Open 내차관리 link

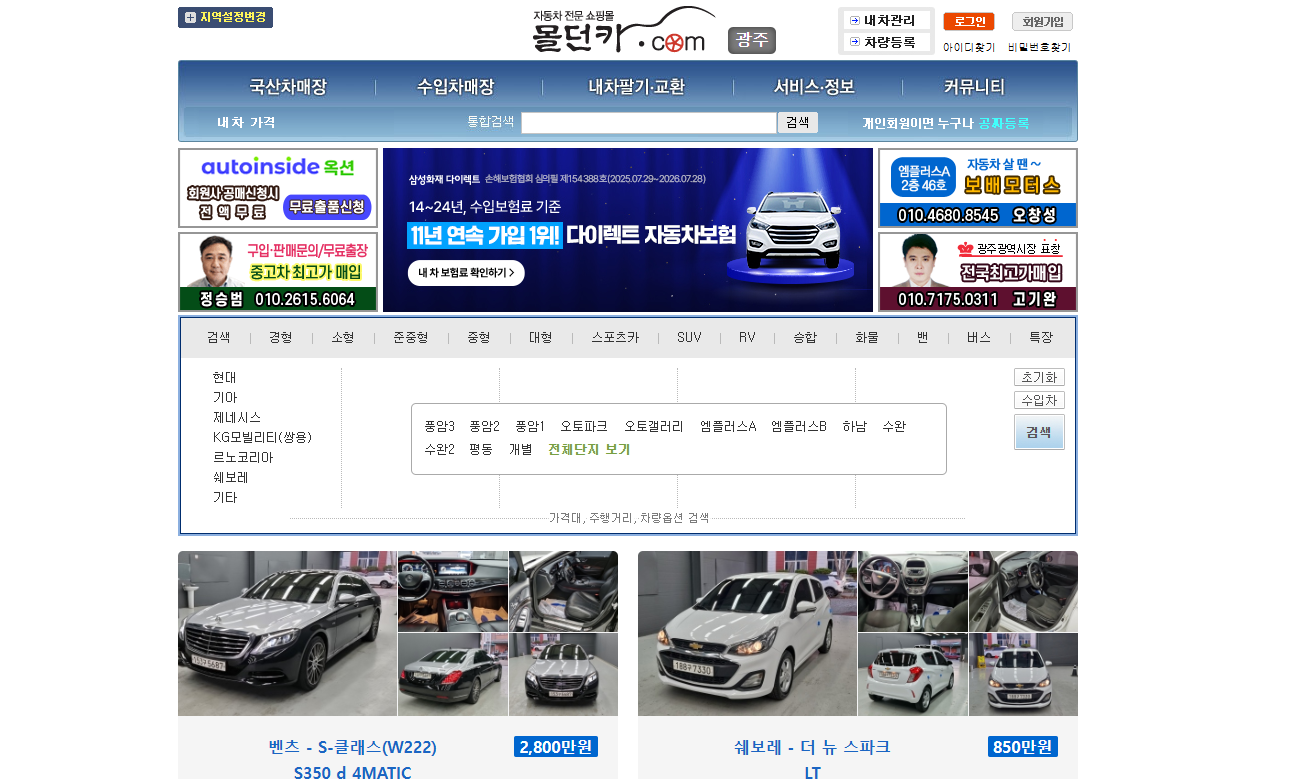pyautogui.click(x=887, y=20)
